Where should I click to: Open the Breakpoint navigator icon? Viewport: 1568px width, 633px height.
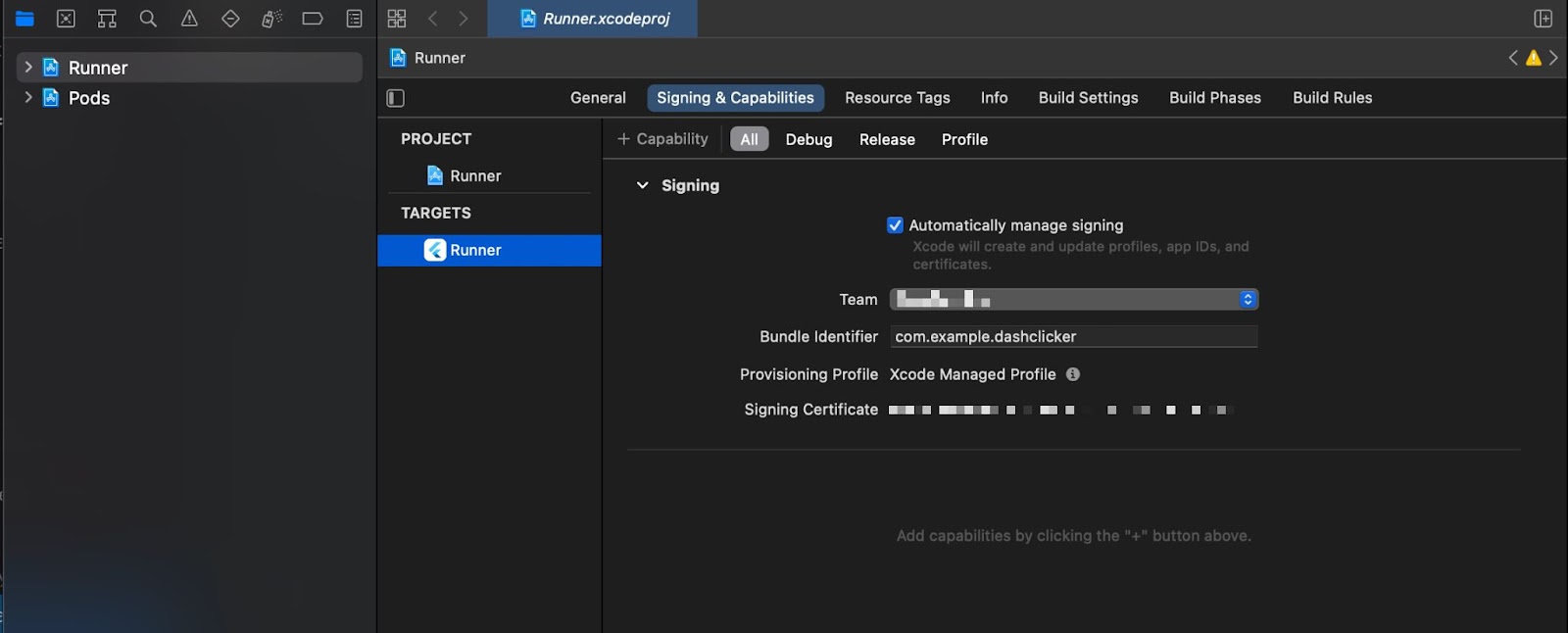click(x=313, y=19)
